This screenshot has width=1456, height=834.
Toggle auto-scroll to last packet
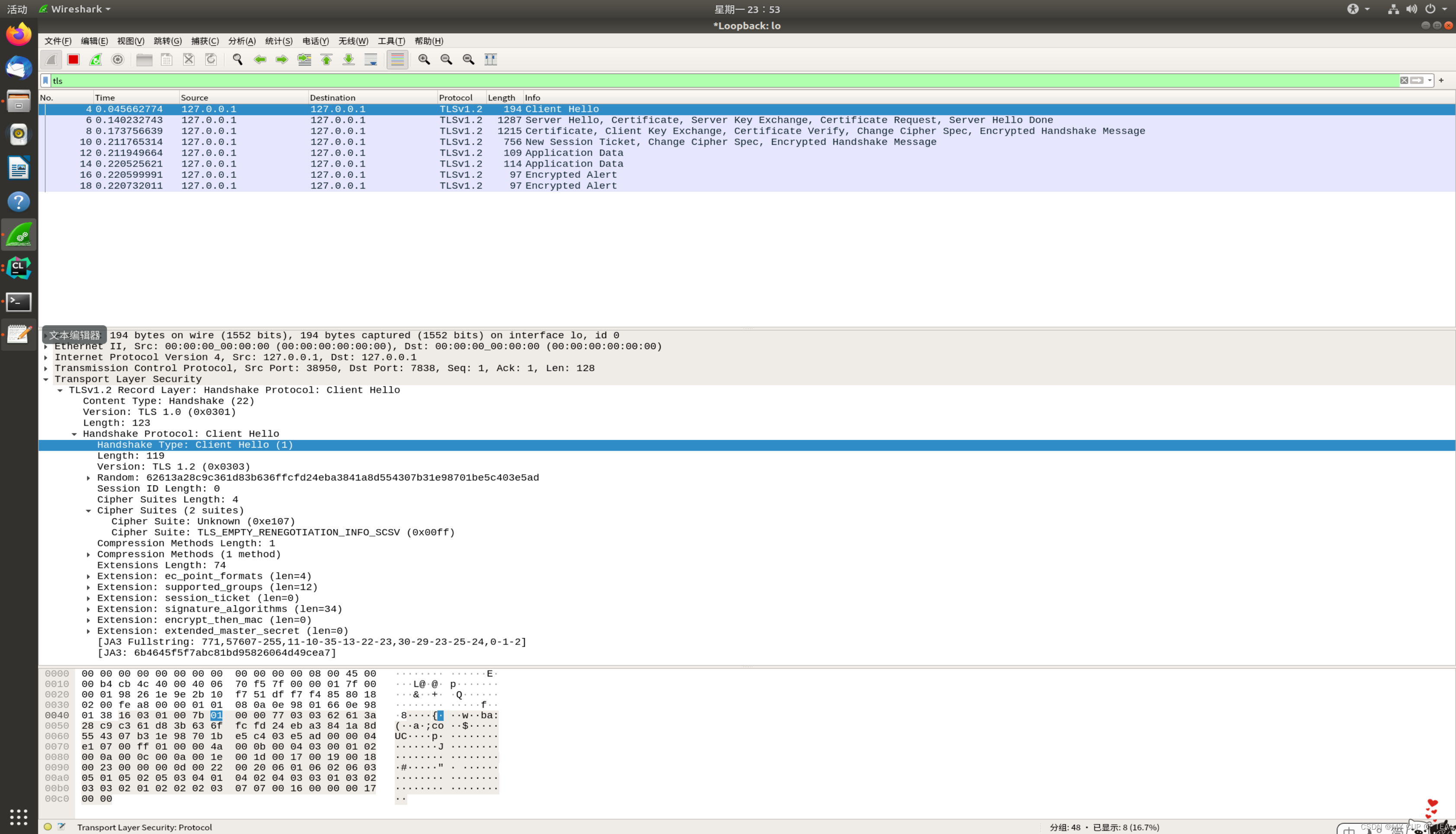coord(371,60)
